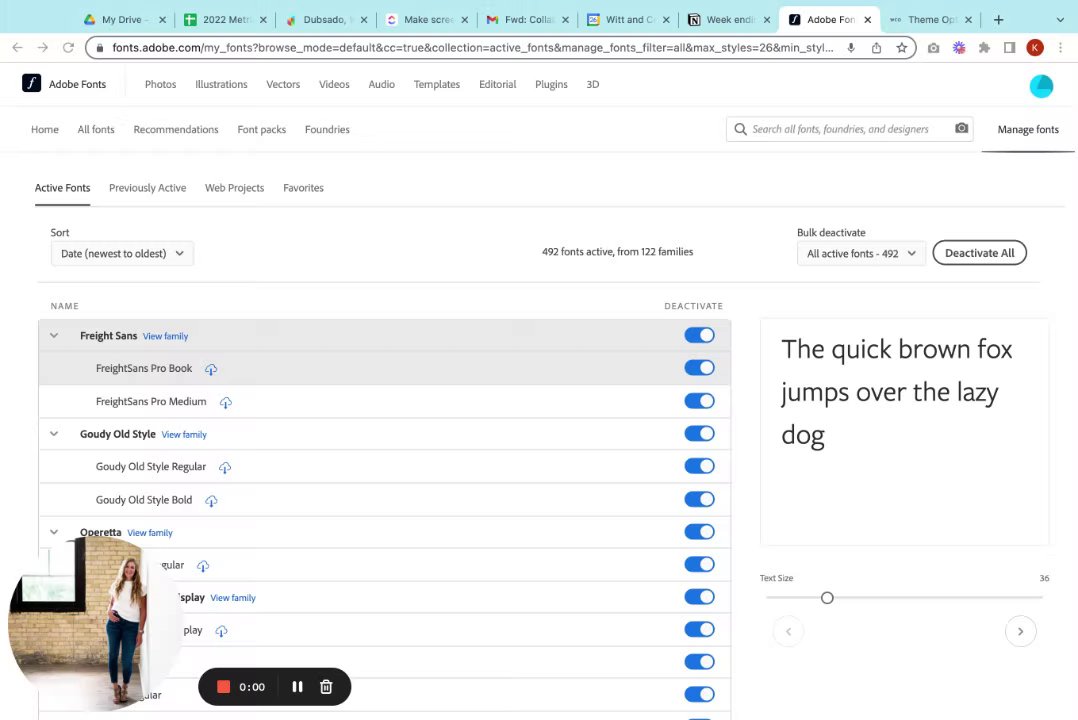Deactivate the Goudy Old Style family toggle
Image resolution: width=1078 pixels, height=720 pixels.
[699, 433]
